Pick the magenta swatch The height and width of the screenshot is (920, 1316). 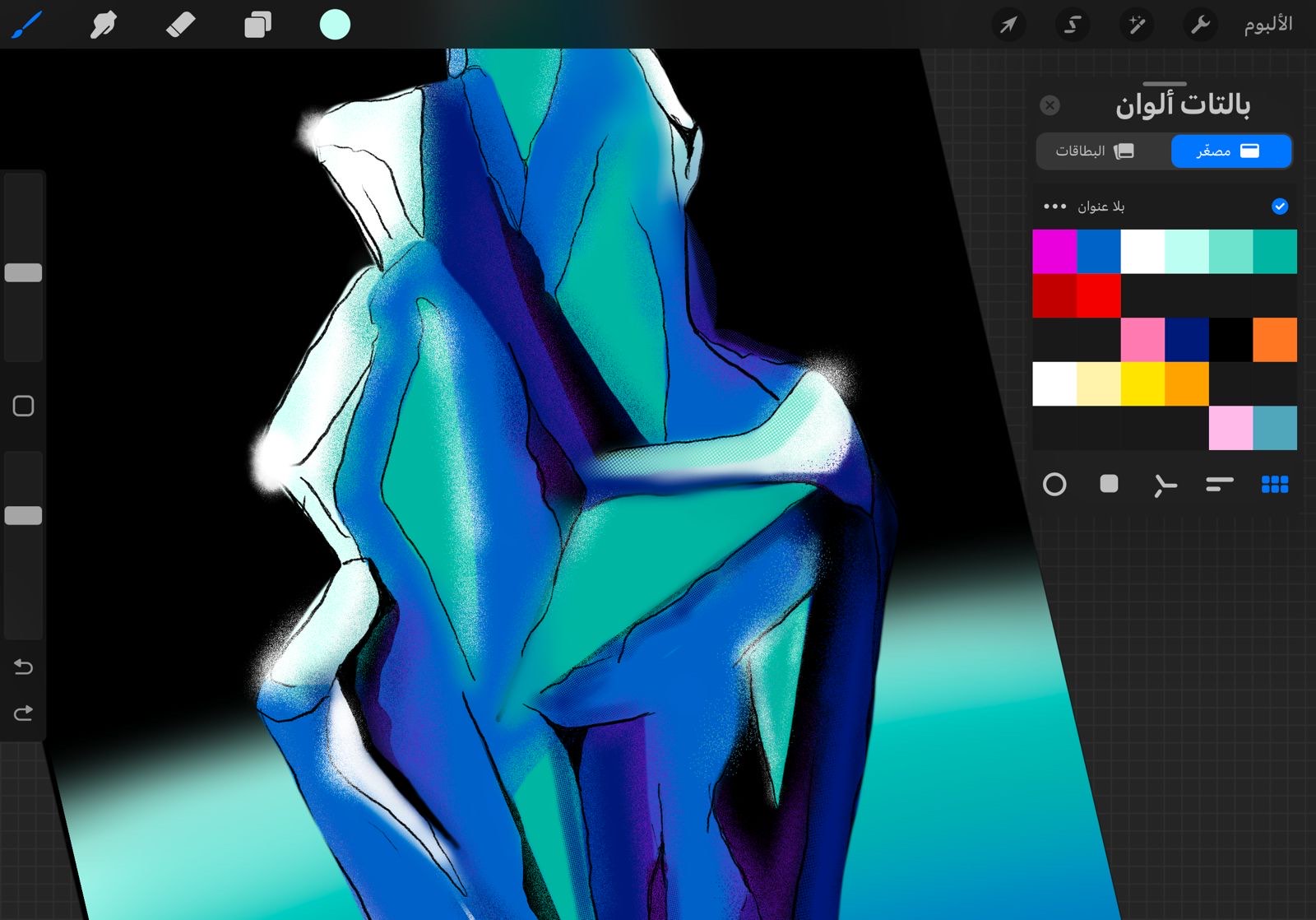pyautogui.click(x=1054, y=251)
